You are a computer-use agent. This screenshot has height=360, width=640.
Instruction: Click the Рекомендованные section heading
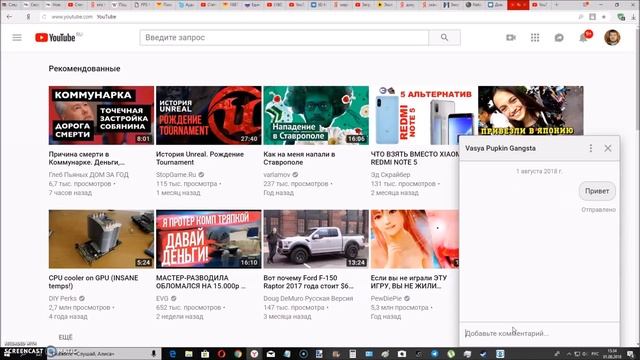[84, 69]
